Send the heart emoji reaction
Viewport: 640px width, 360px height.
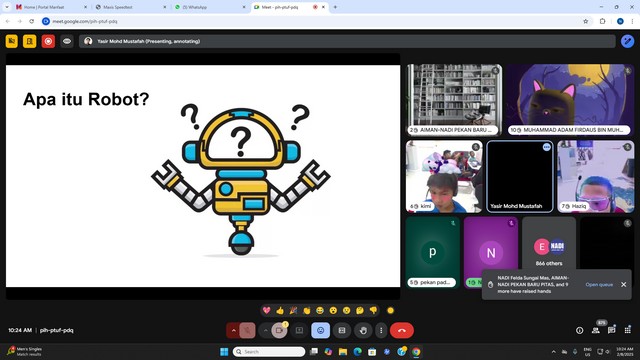tap(267, 311)
